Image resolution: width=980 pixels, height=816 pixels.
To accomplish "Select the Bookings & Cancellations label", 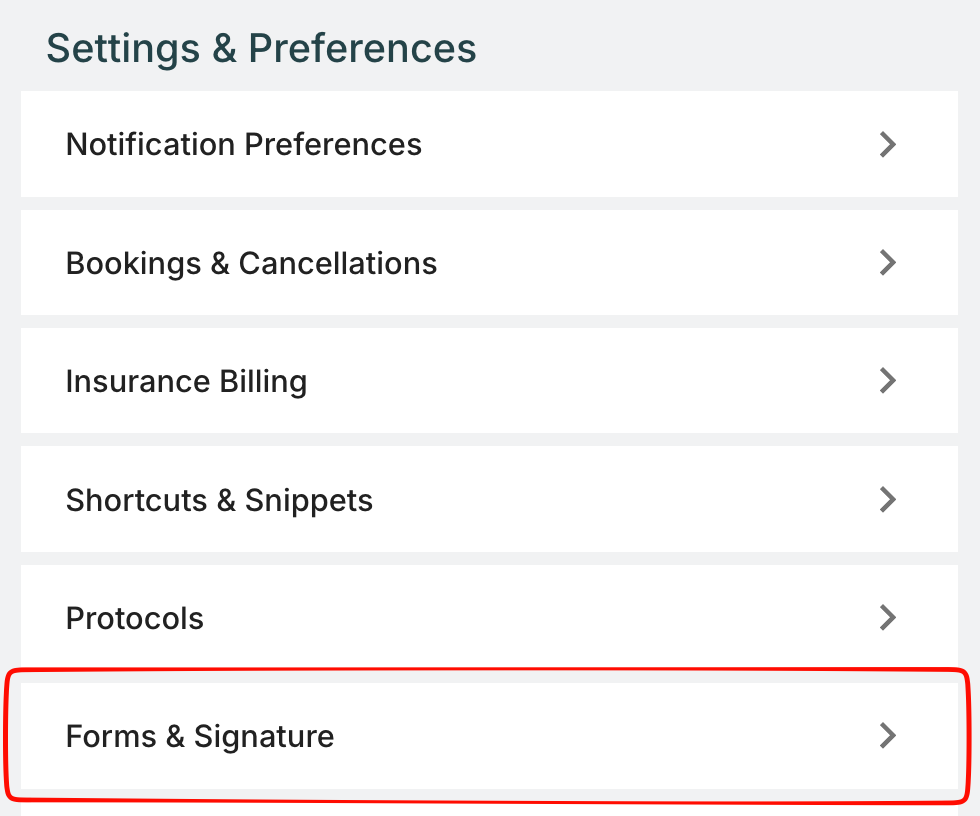I will (x=251, y=263).
